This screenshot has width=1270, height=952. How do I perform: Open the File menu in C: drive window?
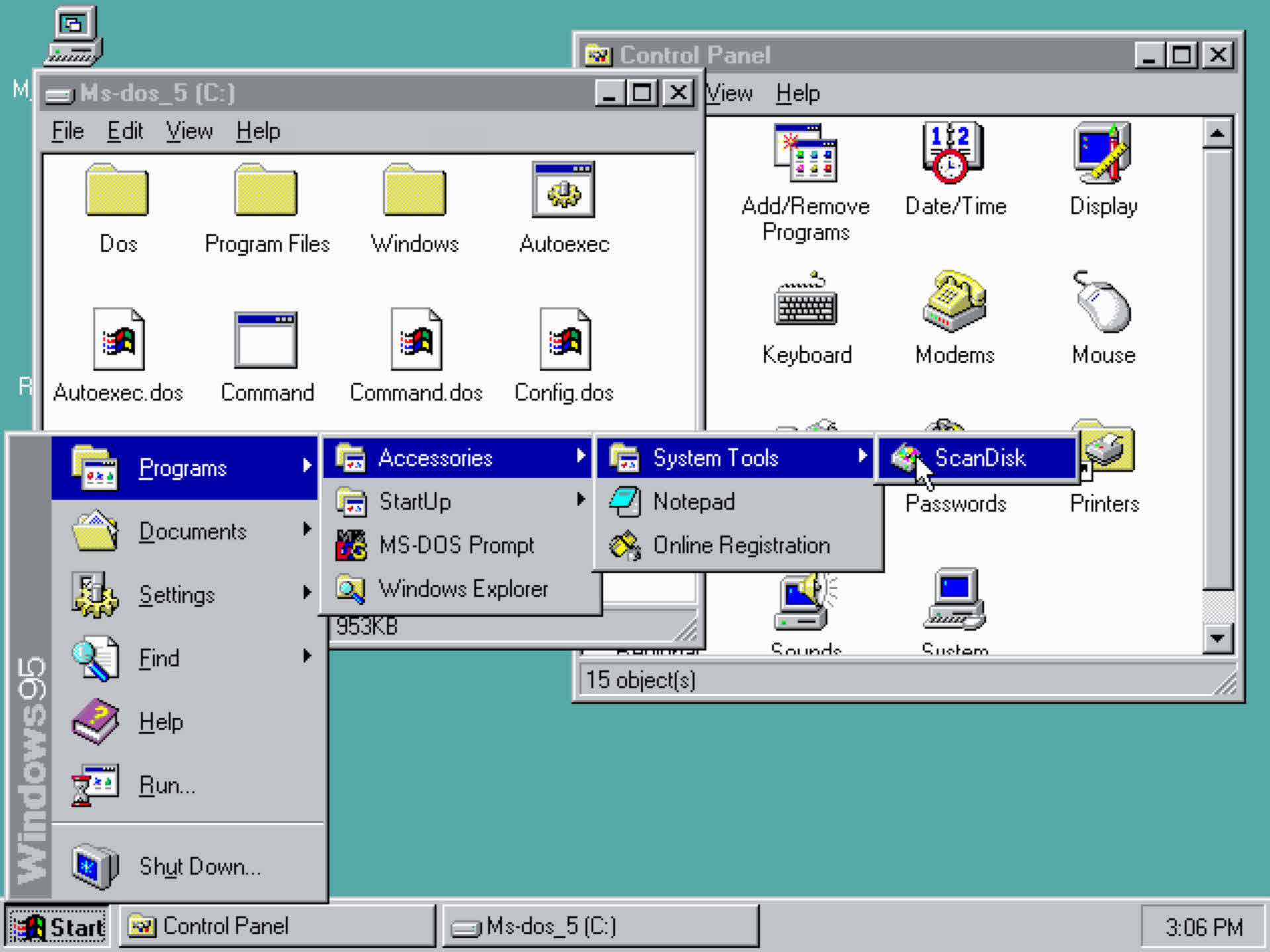[x=67, y=131]
